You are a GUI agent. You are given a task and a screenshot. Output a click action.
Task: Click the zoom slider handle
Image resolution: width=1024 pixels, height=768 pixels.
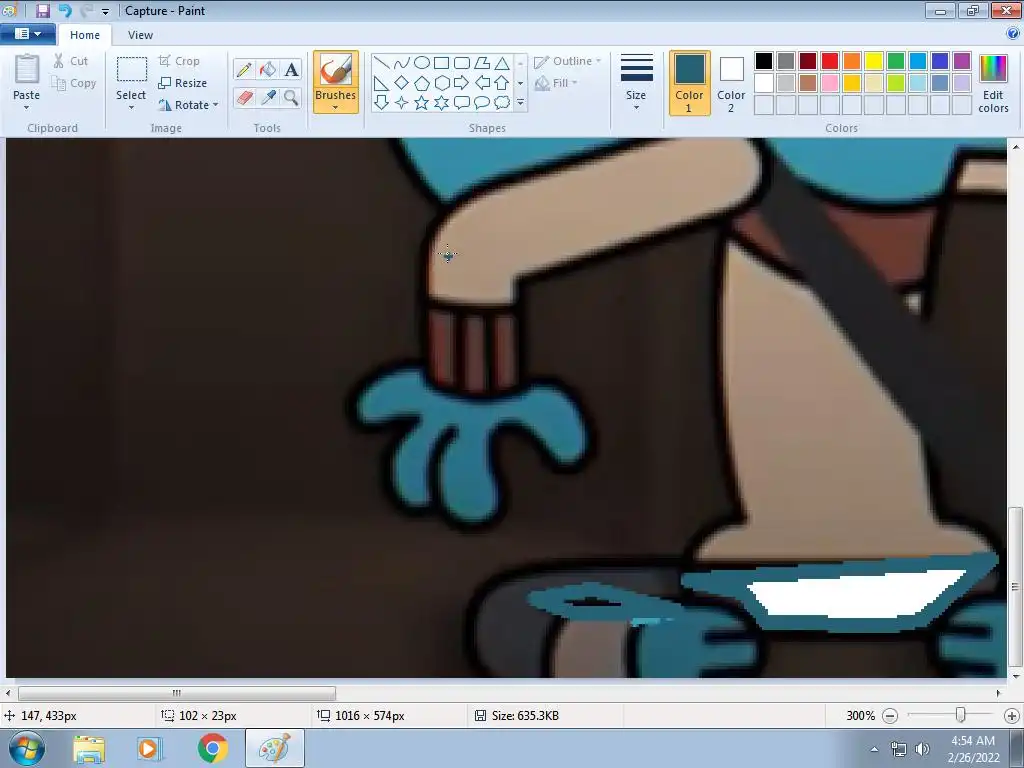960,715
